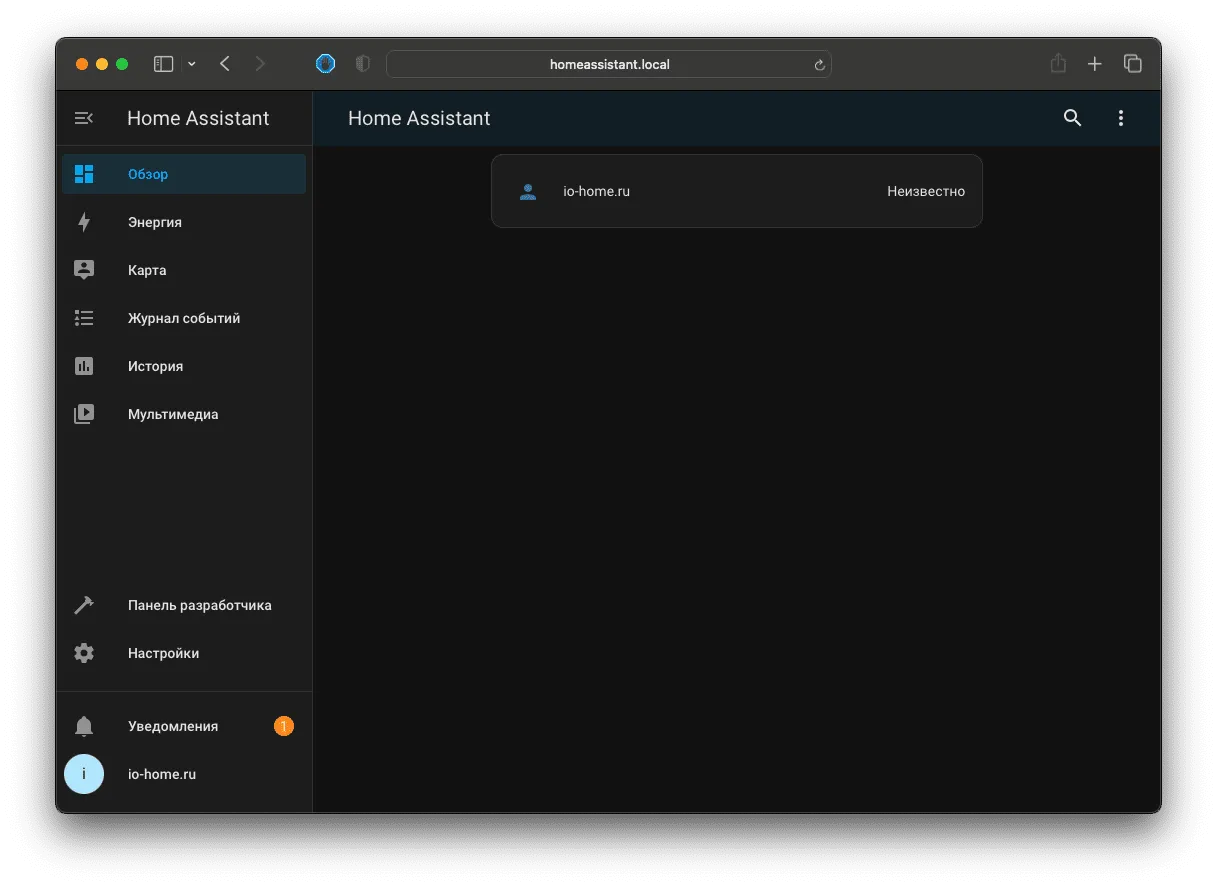
Task: Click the Energy lightning bolt icon
Action: click(x=84, y=222)
